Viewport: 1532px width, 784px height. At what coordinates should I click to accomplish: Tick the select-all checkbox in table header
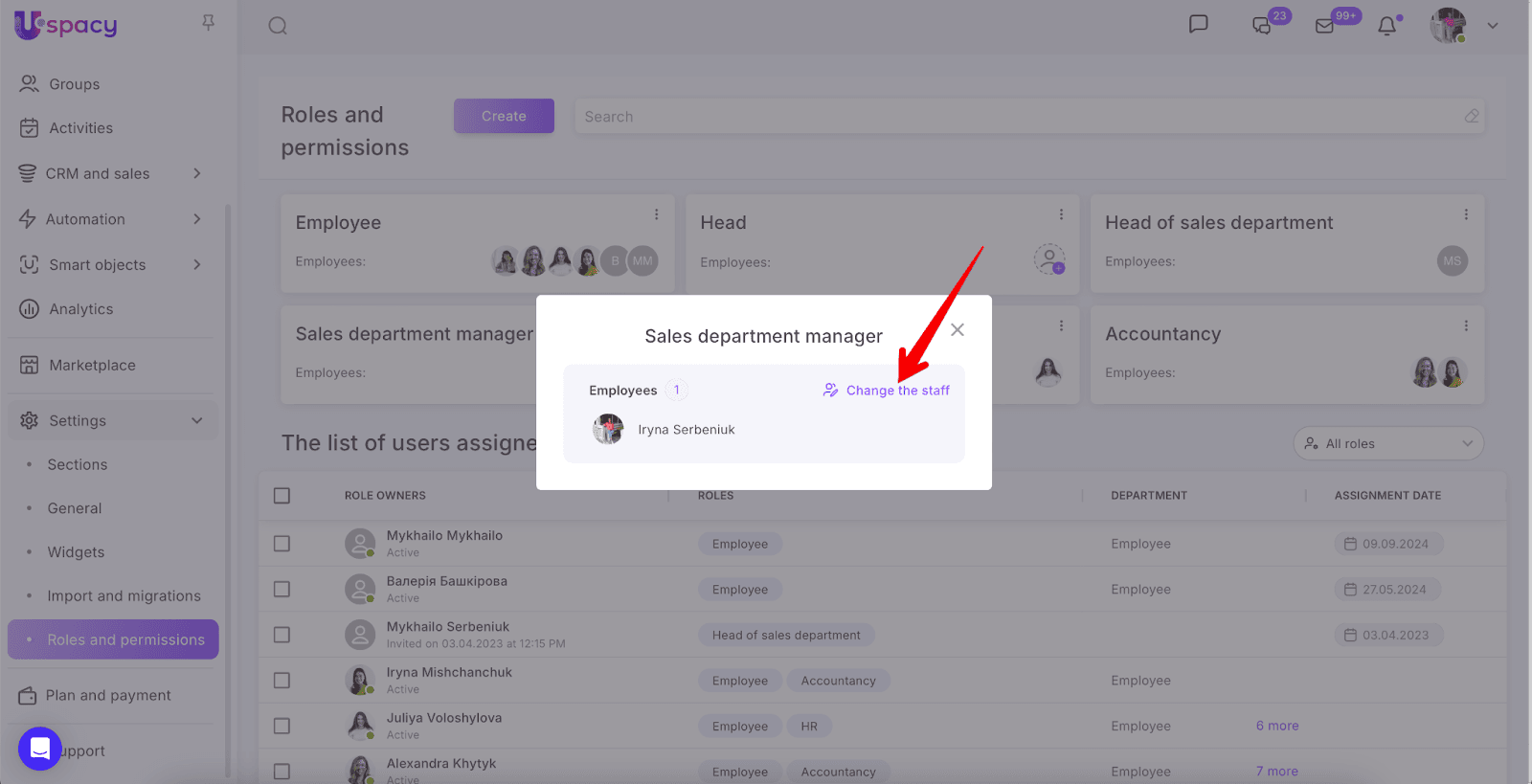(x=282, y=496)
